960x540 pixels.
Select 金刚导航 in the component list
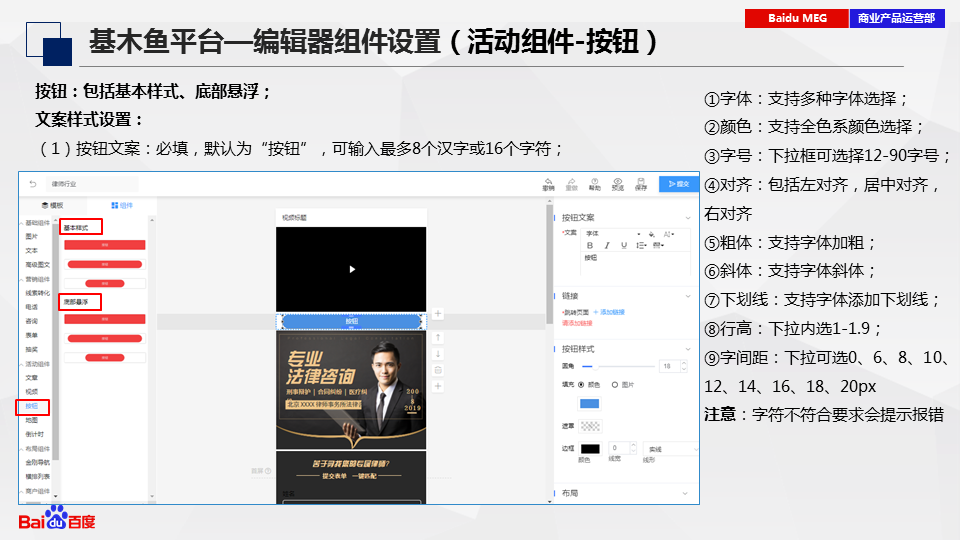tap(37, 462)
